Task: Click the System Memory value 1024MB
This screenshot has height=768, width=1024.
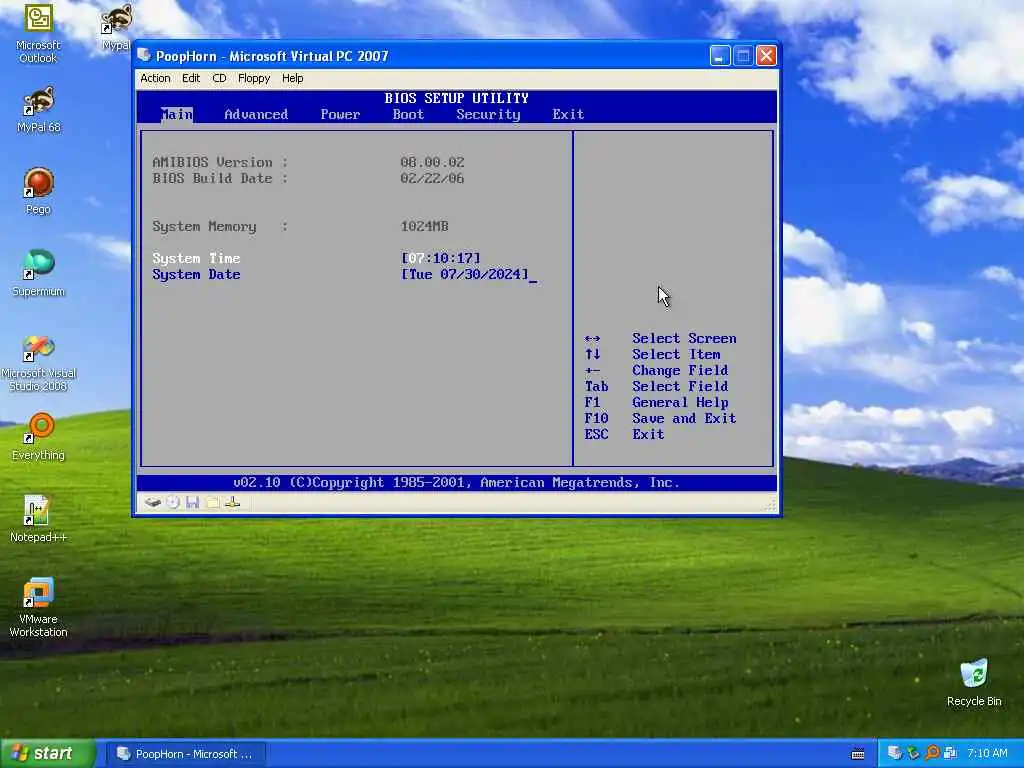Action: point(424,226)
